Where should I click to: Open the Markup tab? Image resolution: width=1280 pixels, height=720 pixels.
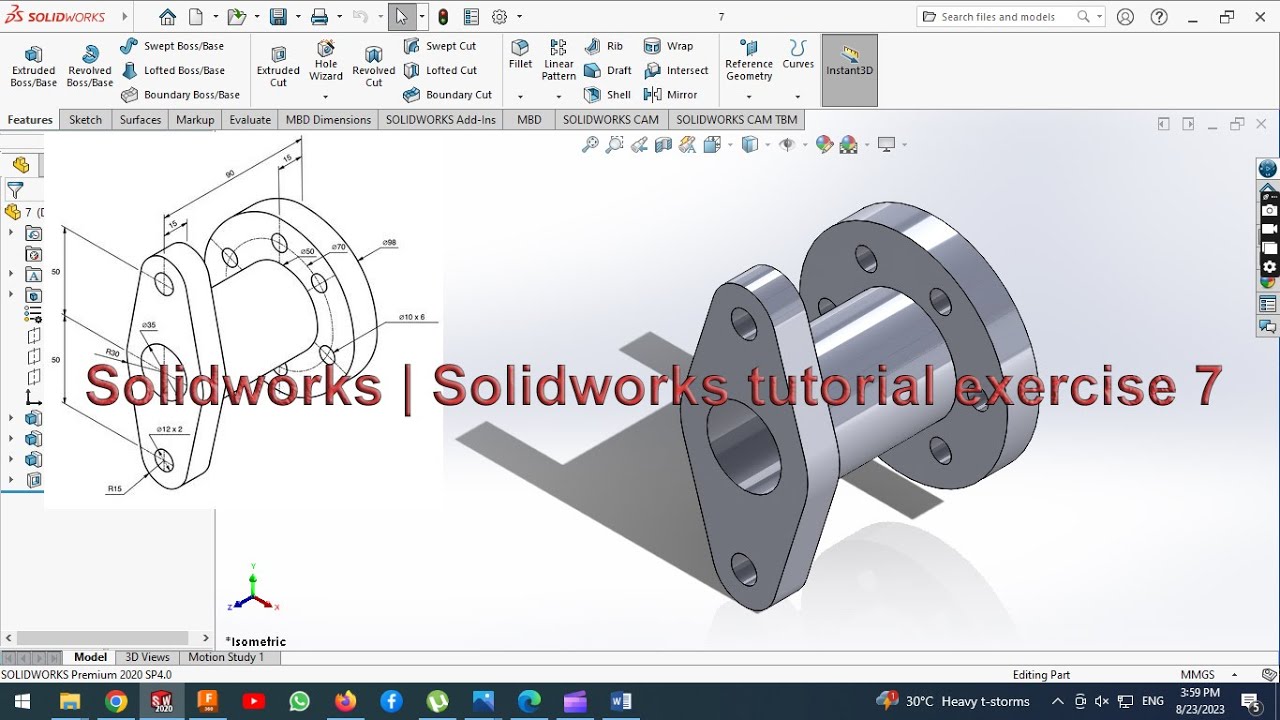coord(195,120)
